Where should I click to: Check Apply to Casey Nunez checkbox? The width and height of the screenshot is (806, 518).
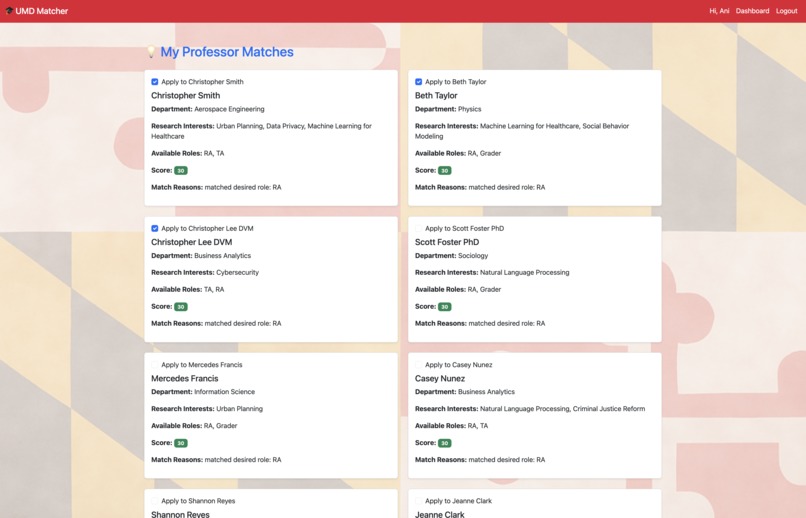pyautogui.click(x=418, y=364)
